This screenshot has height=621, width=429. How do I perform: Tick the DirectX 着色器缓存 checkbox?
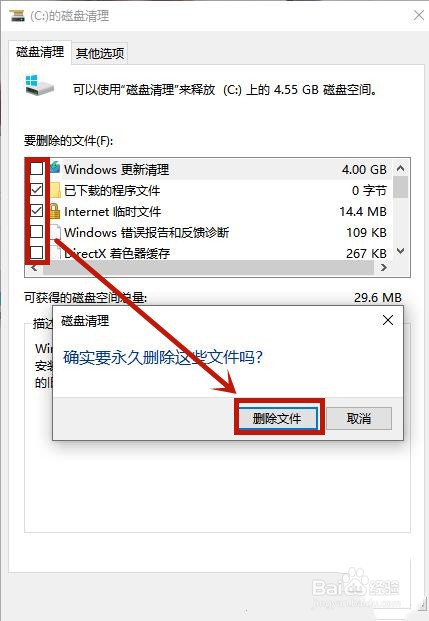click(x=37, y=252)
